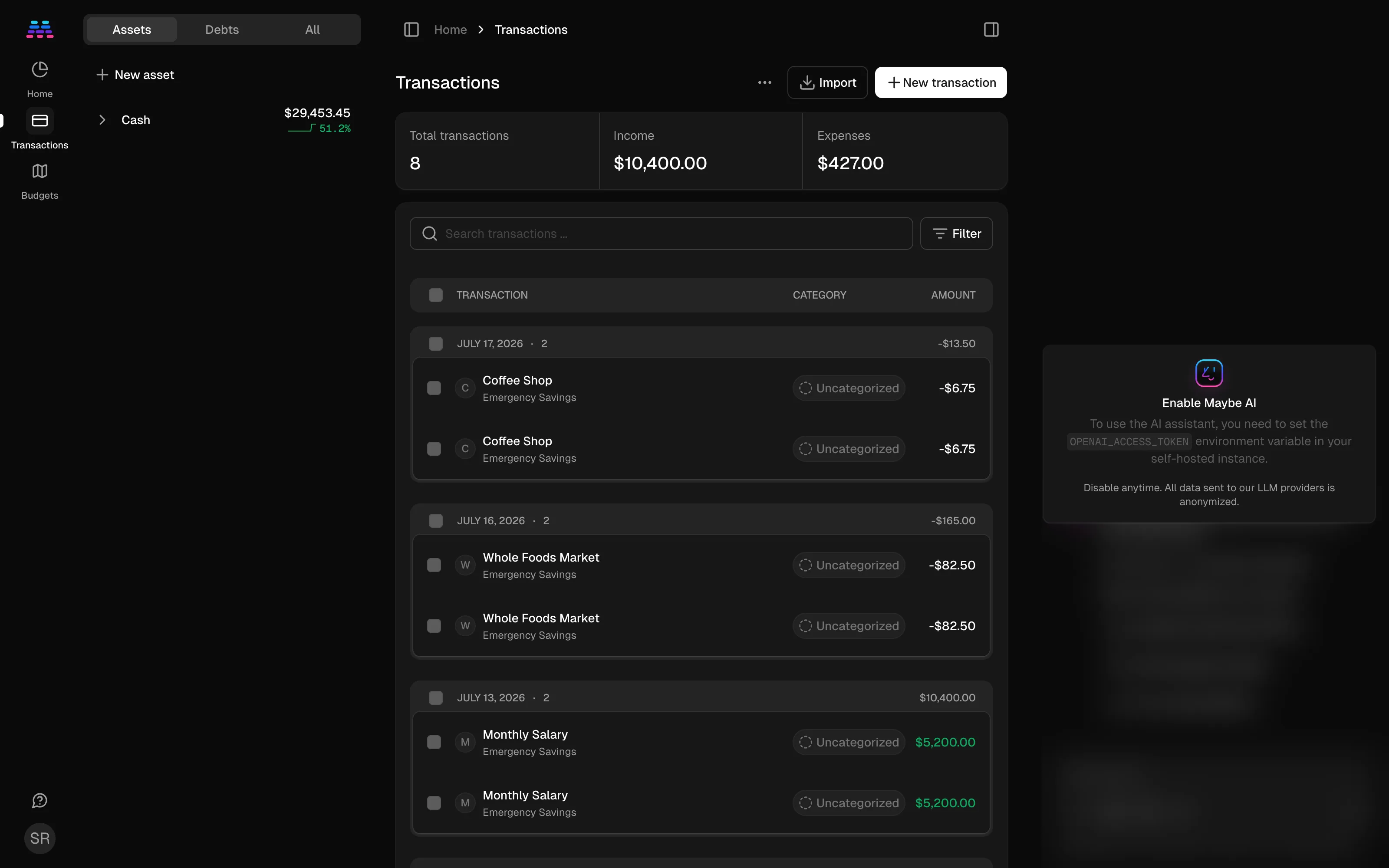Focus the Search transactions field

pyautogui.click(x=661, y=233)
